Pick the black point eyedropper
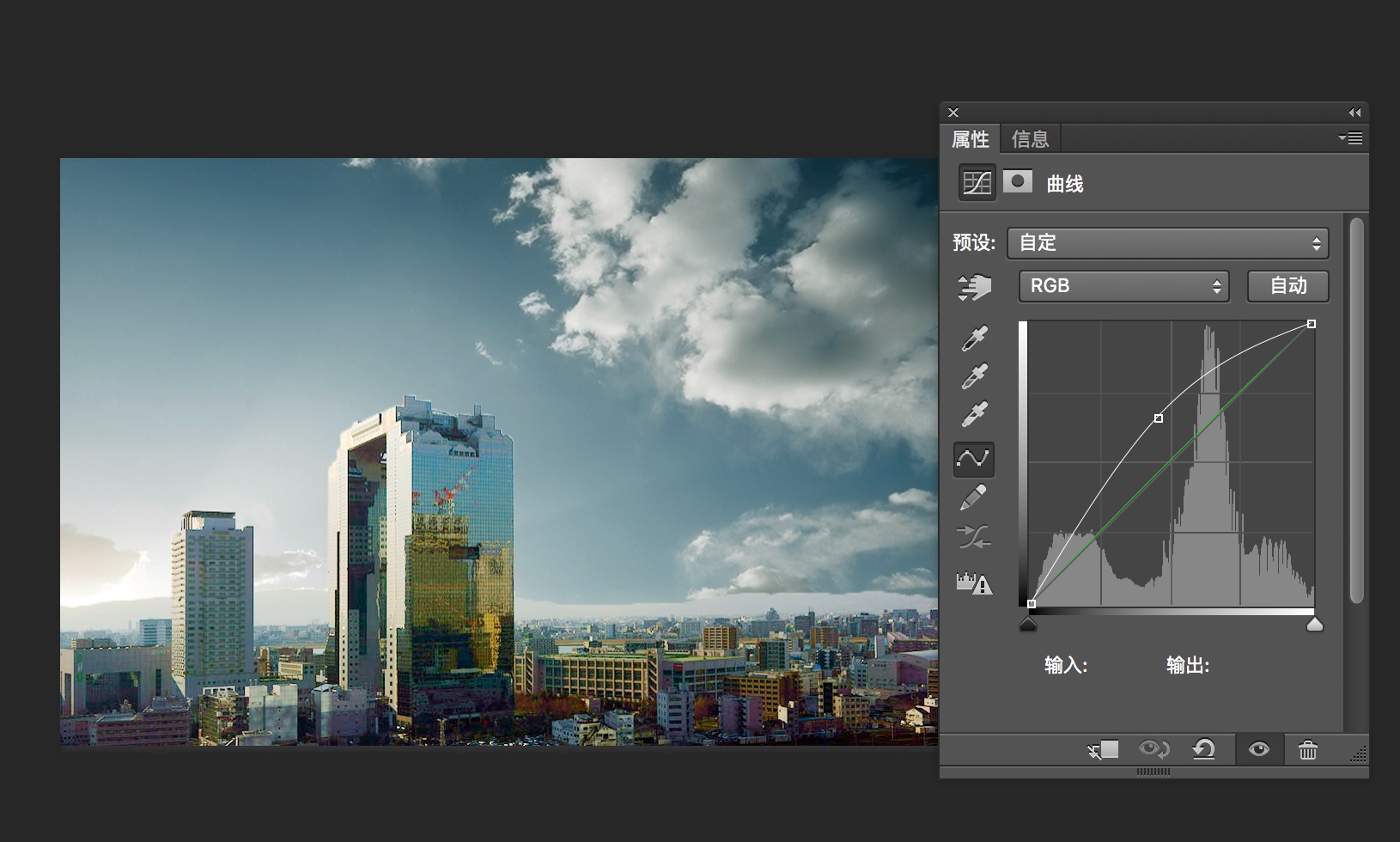Viewport: 1400px width, 842px height. click(974, 338)
